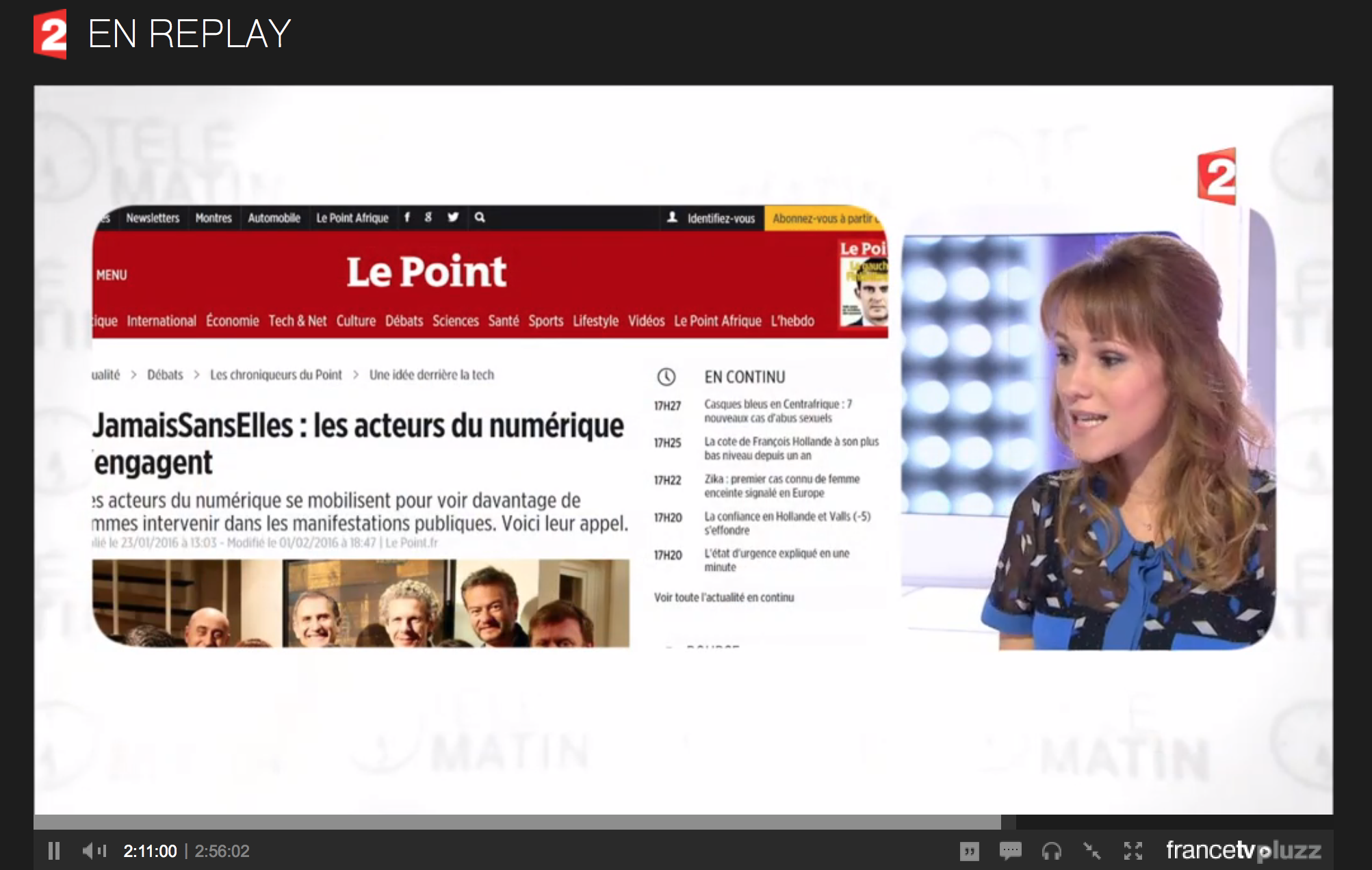Viewport: 1372px width, 870px height.
Task: Click the Le Point masthead logo in video
Action: [426, 272]
